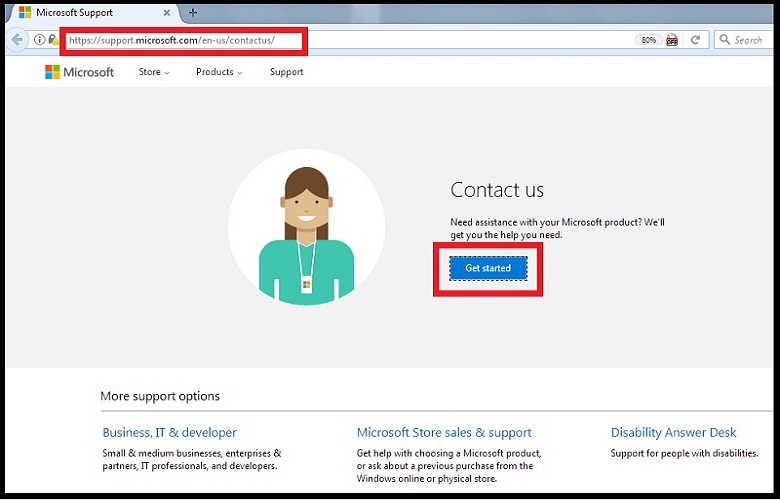Click the extension icon beside zoom level
780x500 pixels.
[672, 40]
